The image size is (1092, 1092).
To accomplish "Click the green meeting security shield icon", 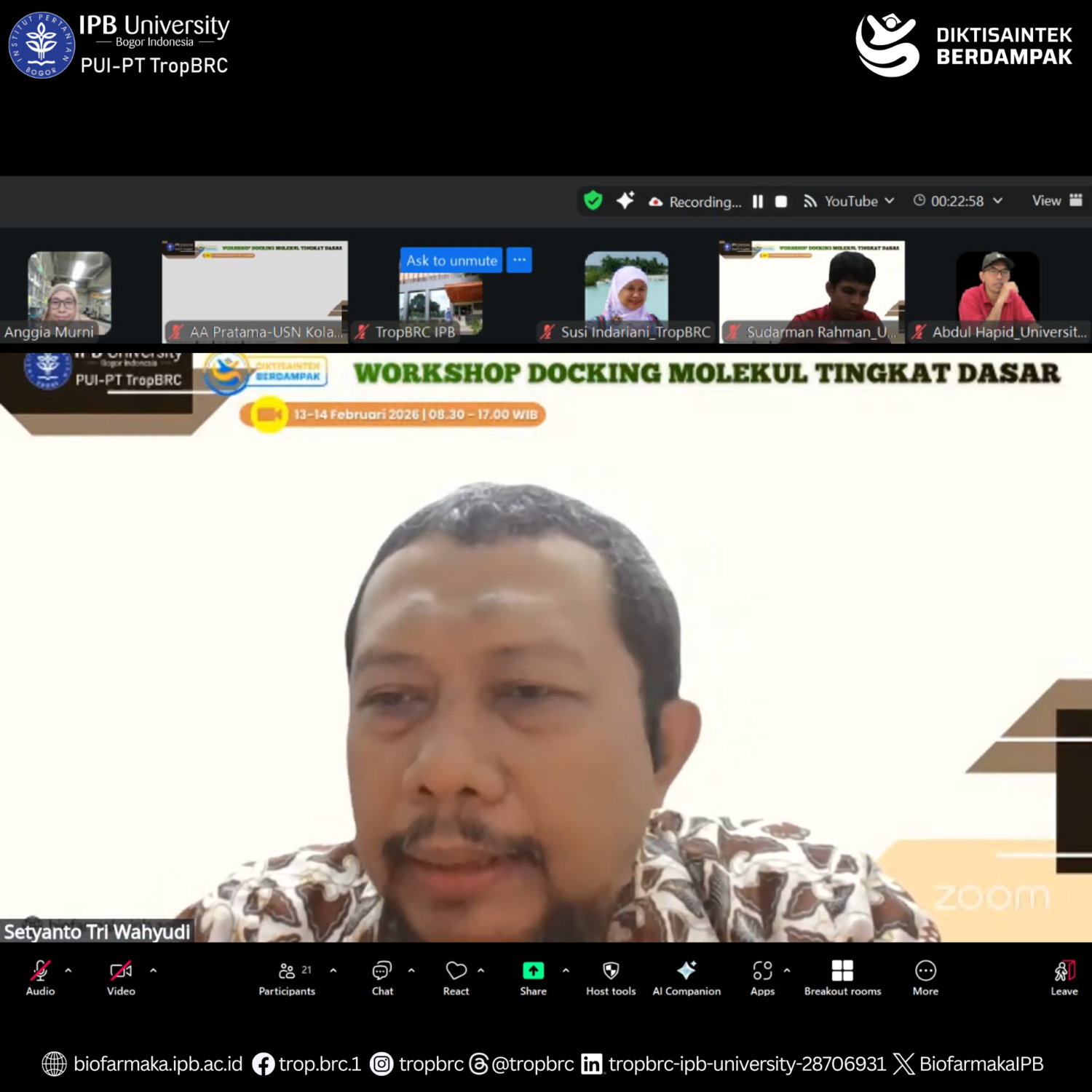I will (593, 202).
